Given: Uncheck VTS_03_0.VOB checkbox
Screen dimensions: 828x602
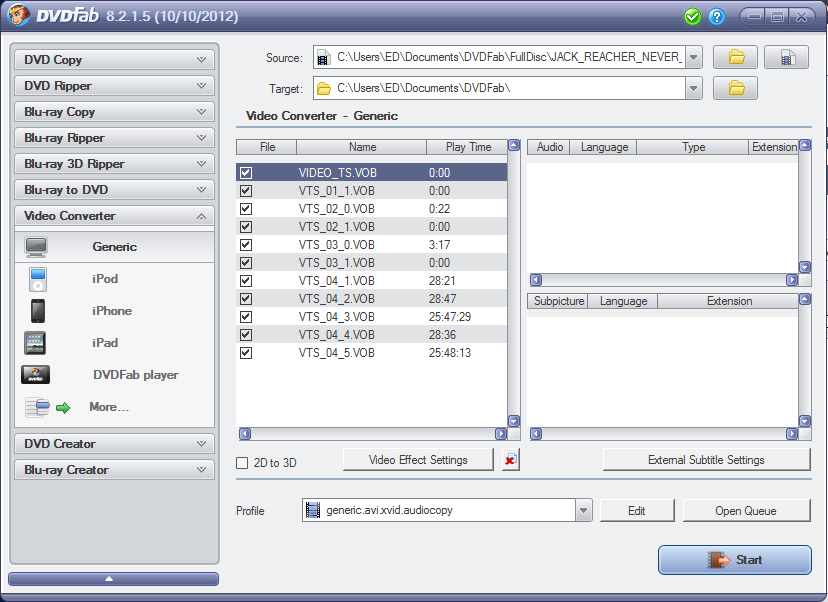Looking at the screenshot, I should click(246, 244).
